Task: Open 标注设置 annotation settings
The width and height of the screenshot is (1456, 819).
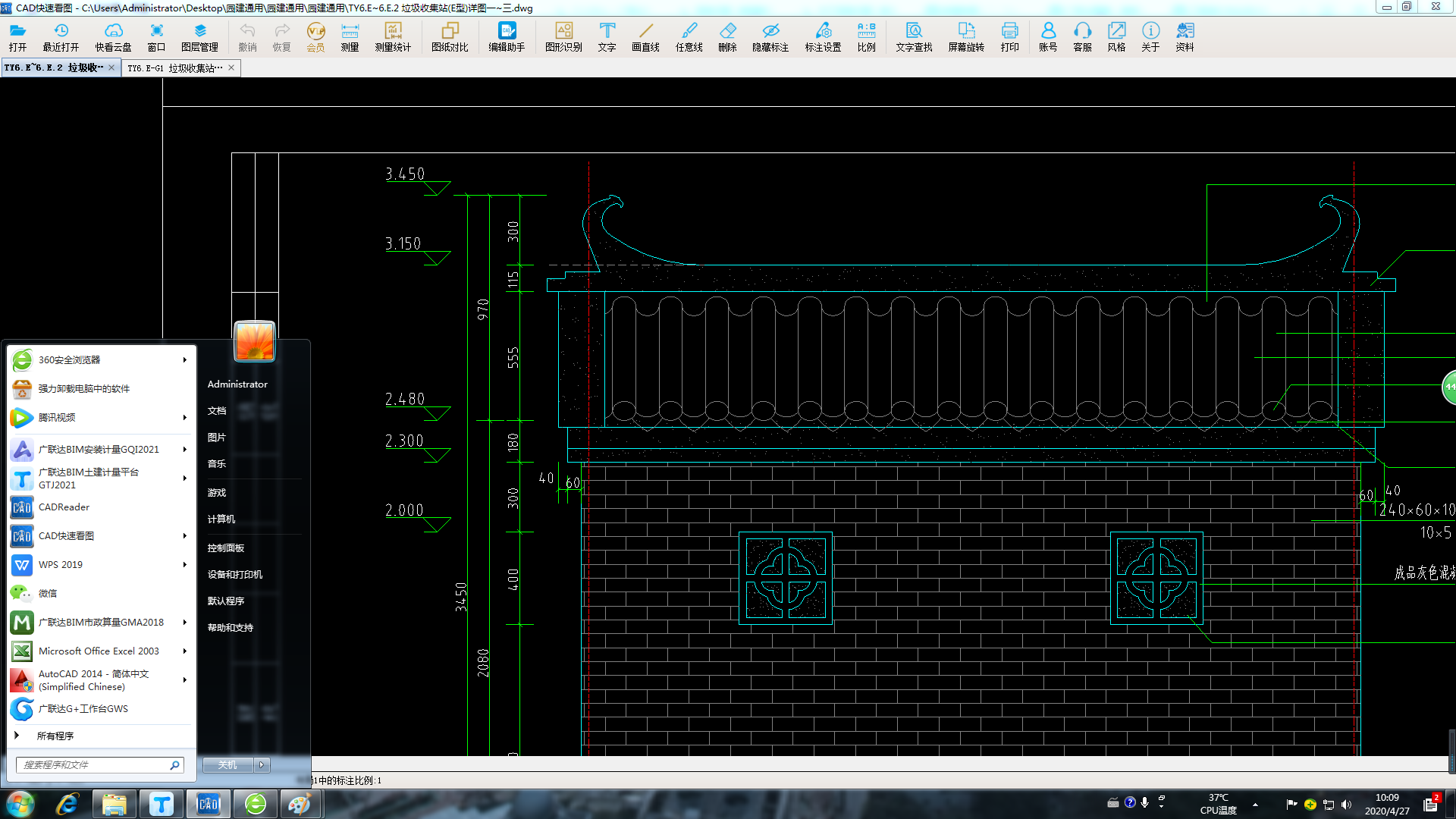Action: click(823, 36)
